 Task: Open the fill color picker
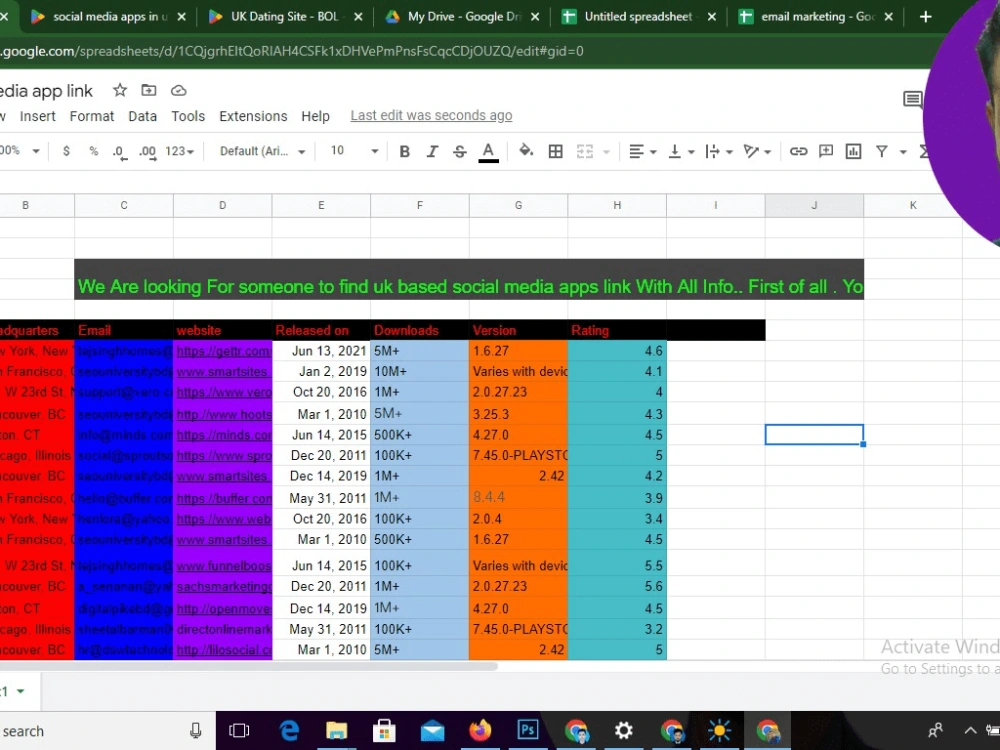pos(526,151)
